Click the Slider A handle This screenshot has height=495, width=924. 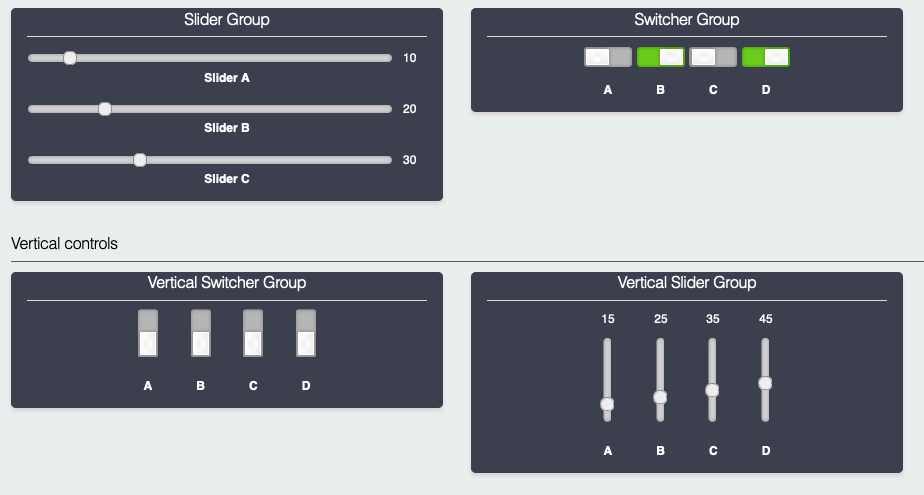pos(70,58)
